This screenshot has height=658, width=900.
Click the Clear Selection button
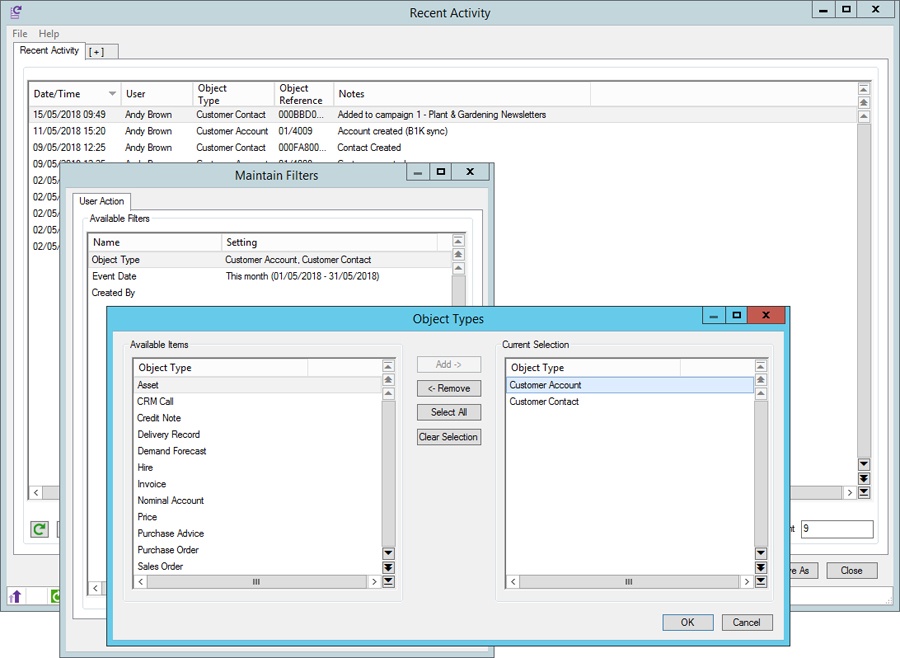[449, 437]
